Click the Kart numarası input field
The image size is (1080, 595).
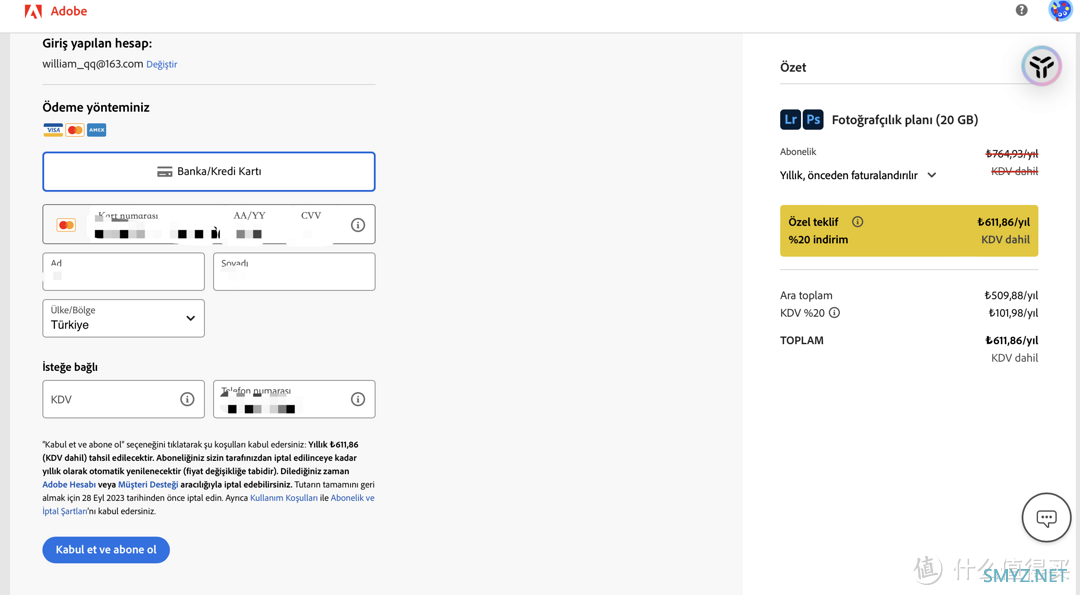(x=155, y=225)
